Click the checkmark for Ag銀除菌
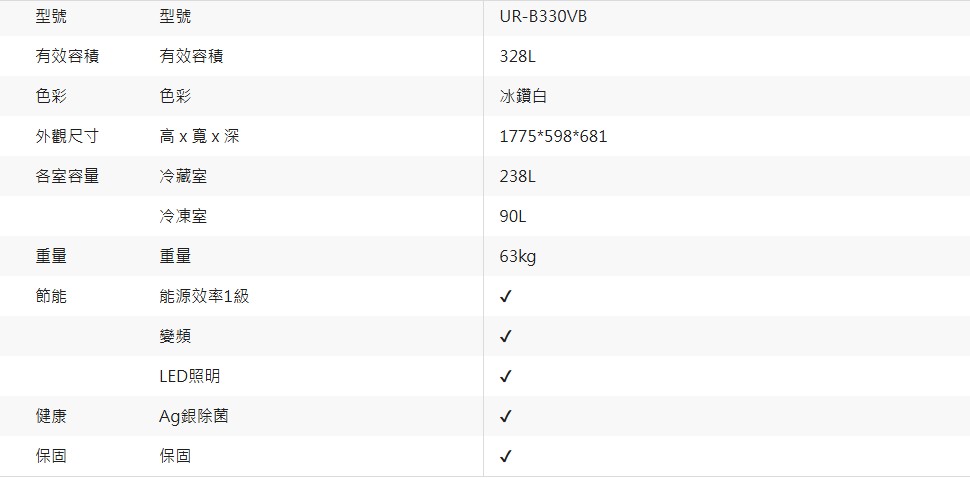This screenshot has height=478, width=970. [506, 417]
